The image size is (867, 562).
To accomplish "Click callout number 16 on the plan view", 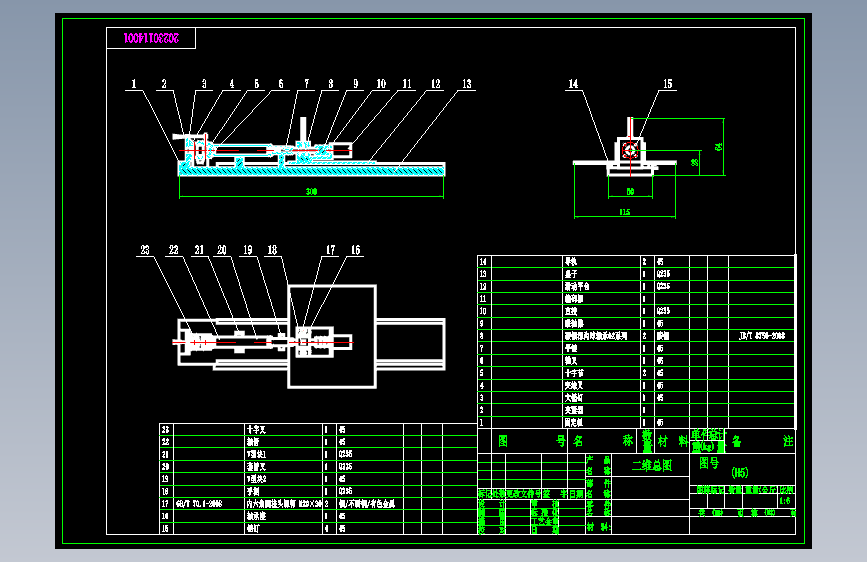I will pos(355,250).
